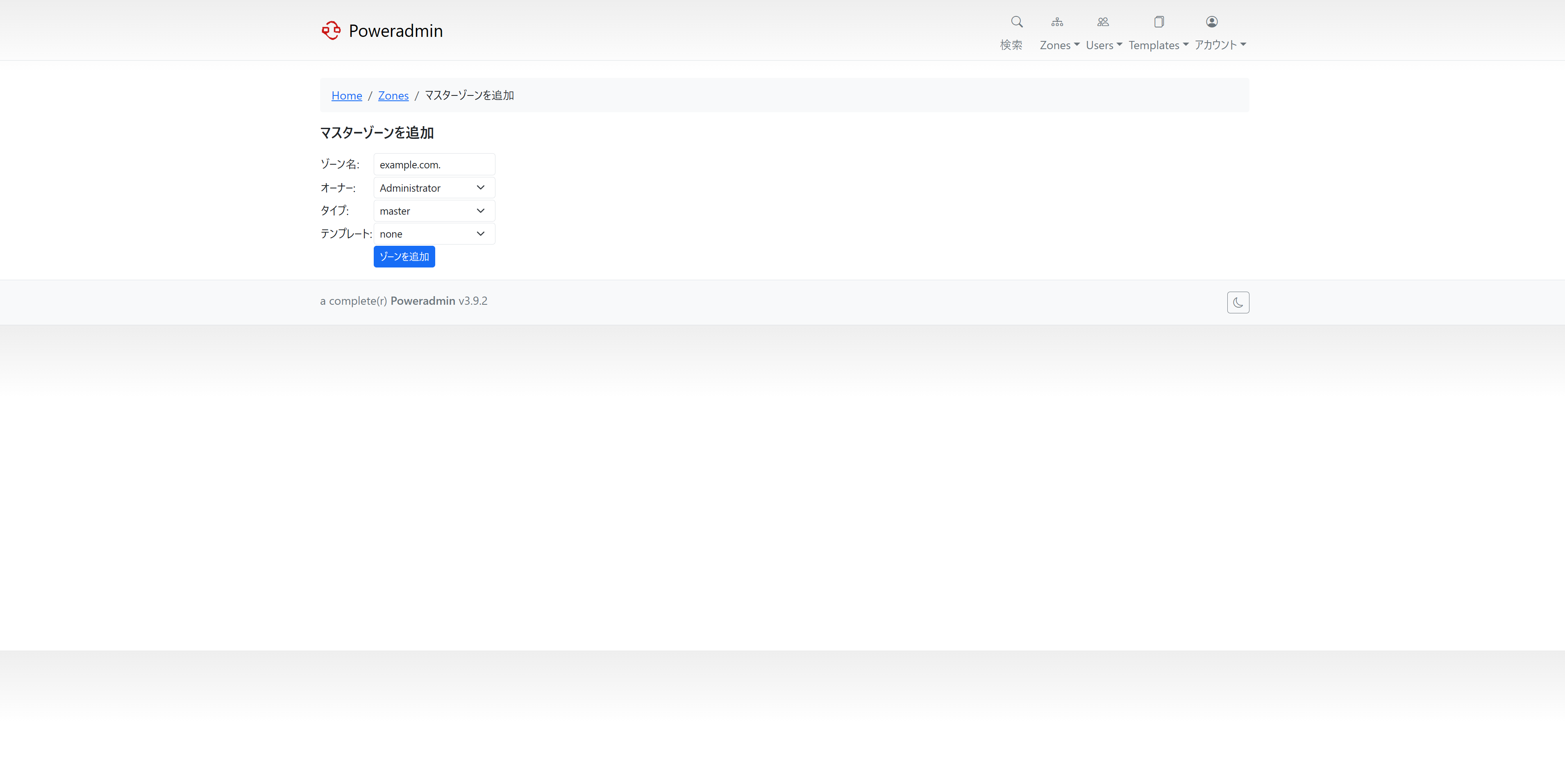Focus the ゾーン名 text field

[x=434, y=165]
